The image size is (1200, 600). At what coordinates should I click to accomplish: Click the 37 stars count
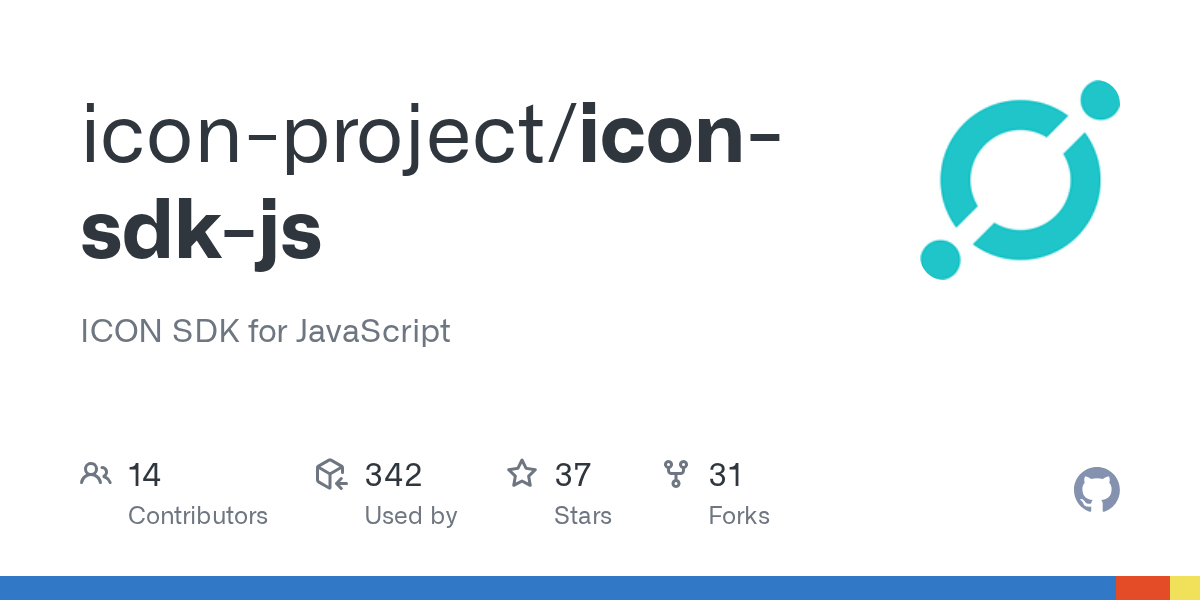pyautogui.click(x=573, y=474)
